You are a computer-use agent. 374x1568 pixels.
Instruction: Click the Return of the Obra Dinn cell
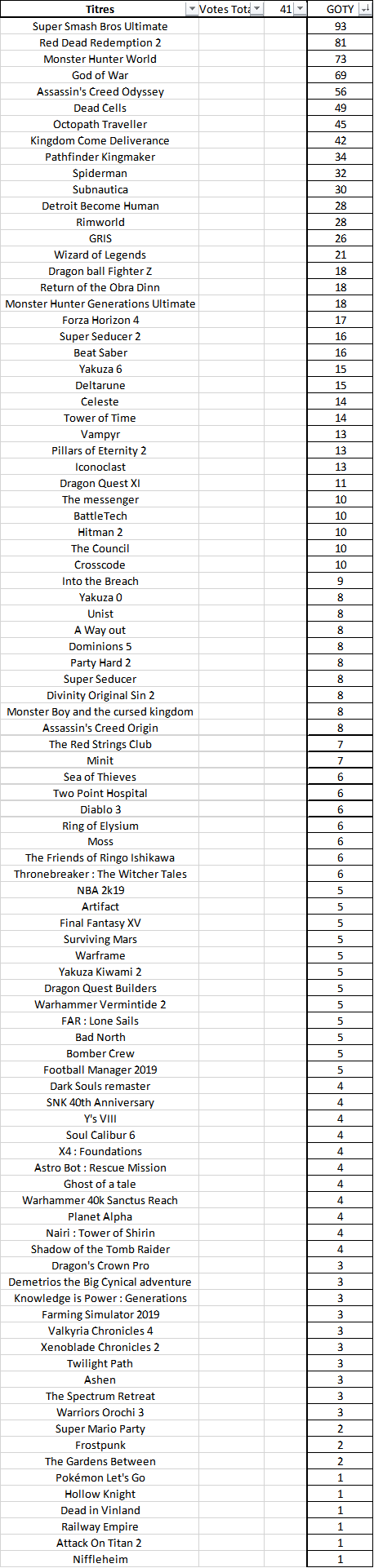point(100,287)
